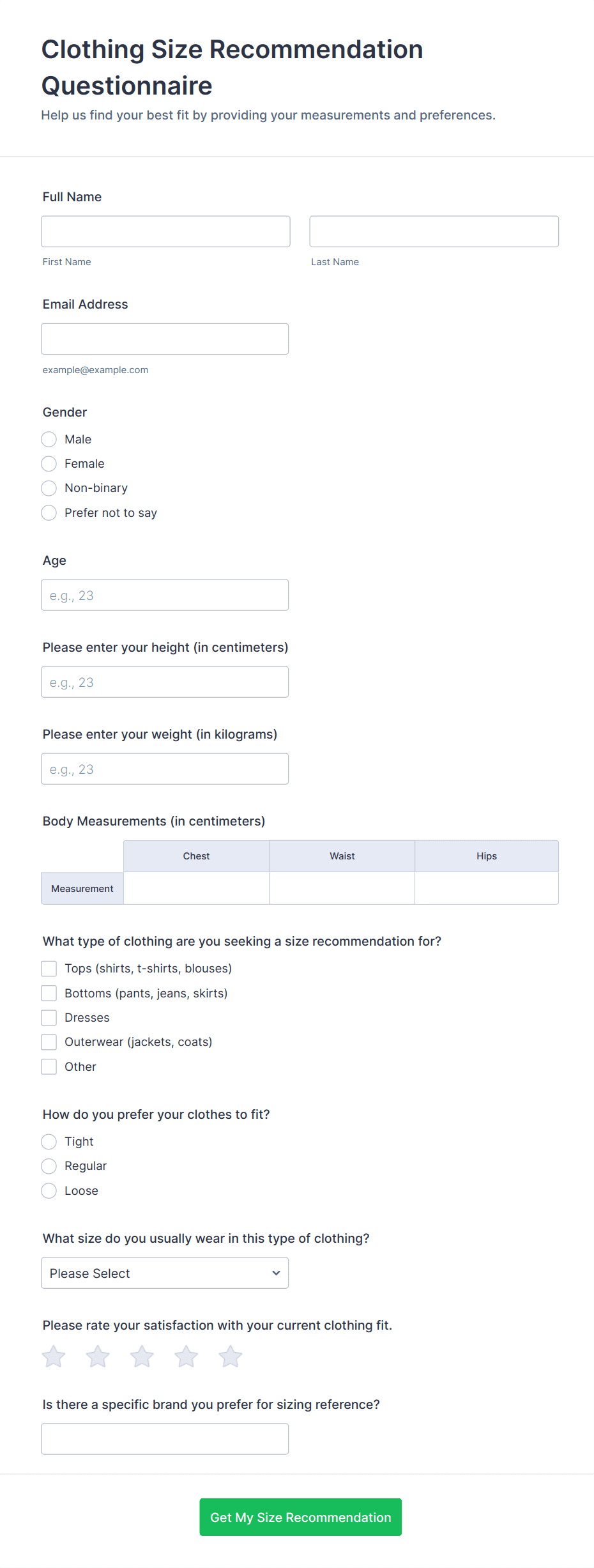
Task: Rate satisfaction with the first star
Action: point(54,1357)
